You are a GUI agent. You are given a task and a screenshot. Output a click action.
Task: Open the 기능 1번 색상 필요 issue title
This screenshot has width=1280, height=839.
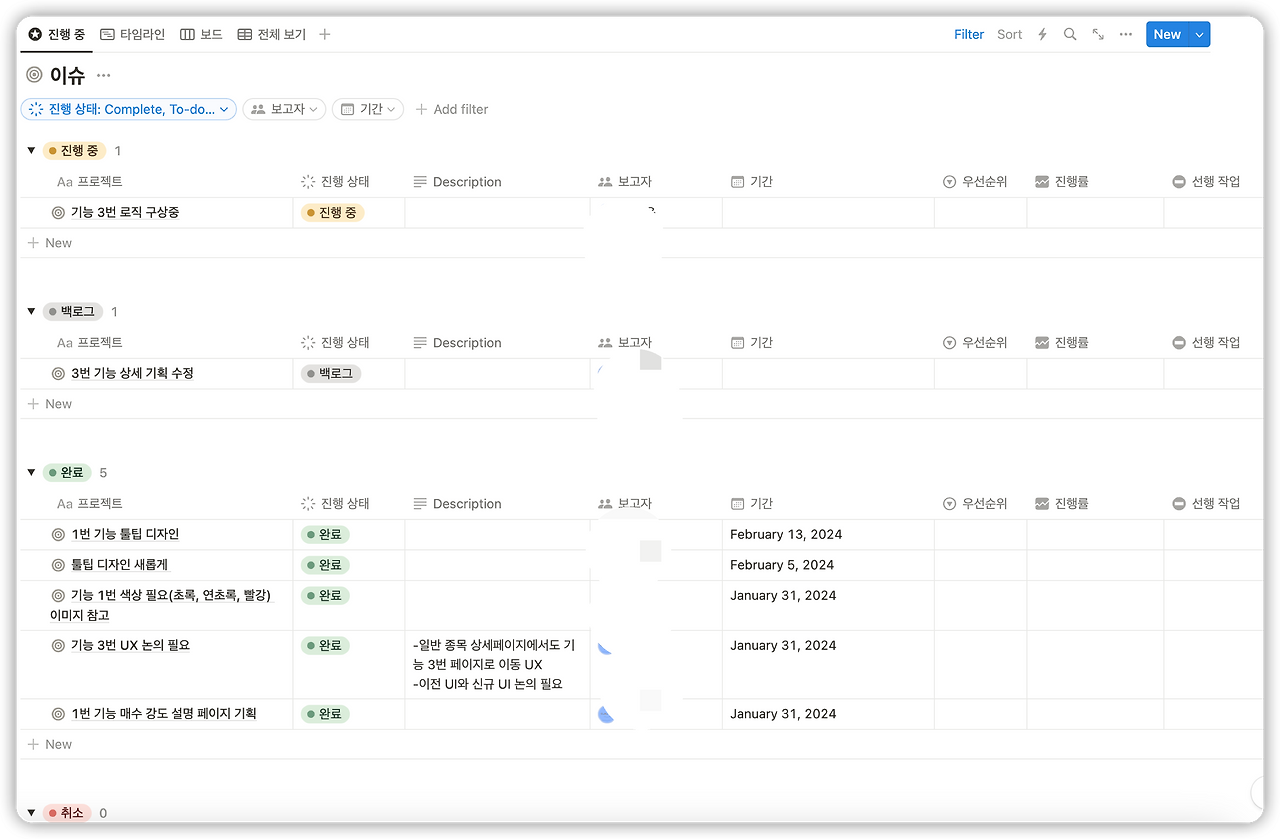pyautogui.click(x=160, y=605)
